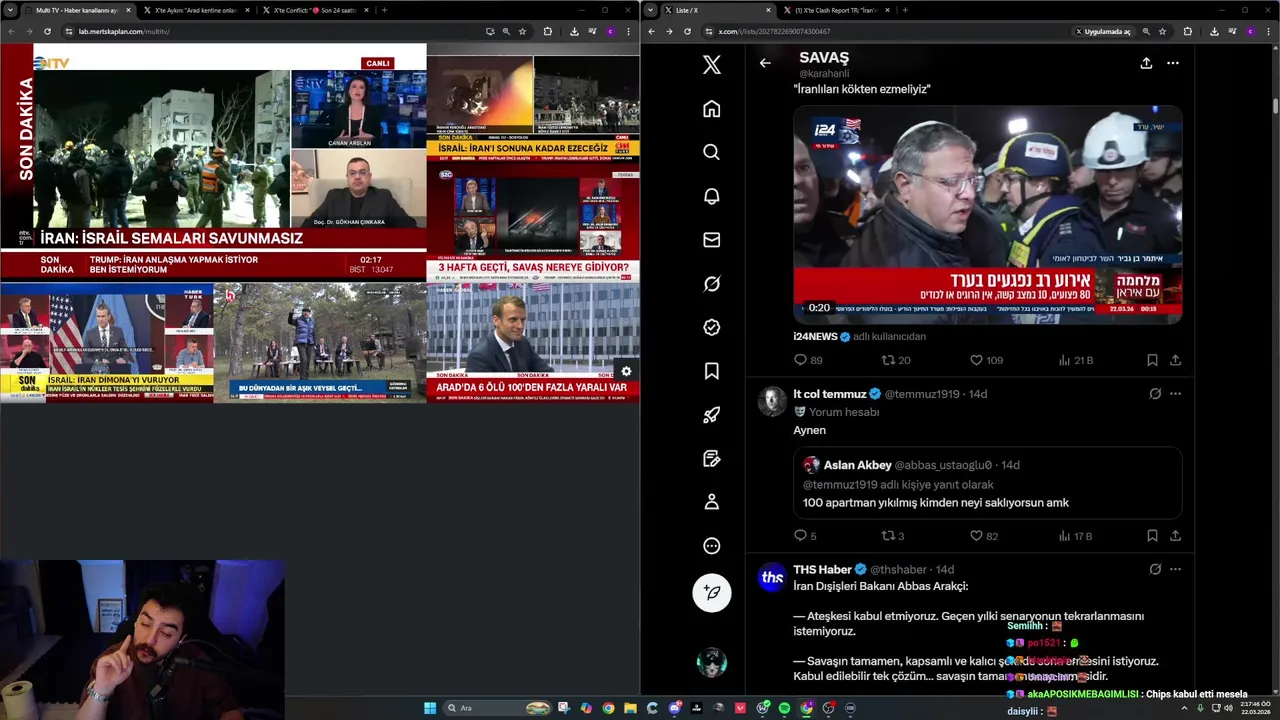Bookmark the lt col temmuz post
Viewport: 1280px width, 720px height.
tap(1152, 536)
